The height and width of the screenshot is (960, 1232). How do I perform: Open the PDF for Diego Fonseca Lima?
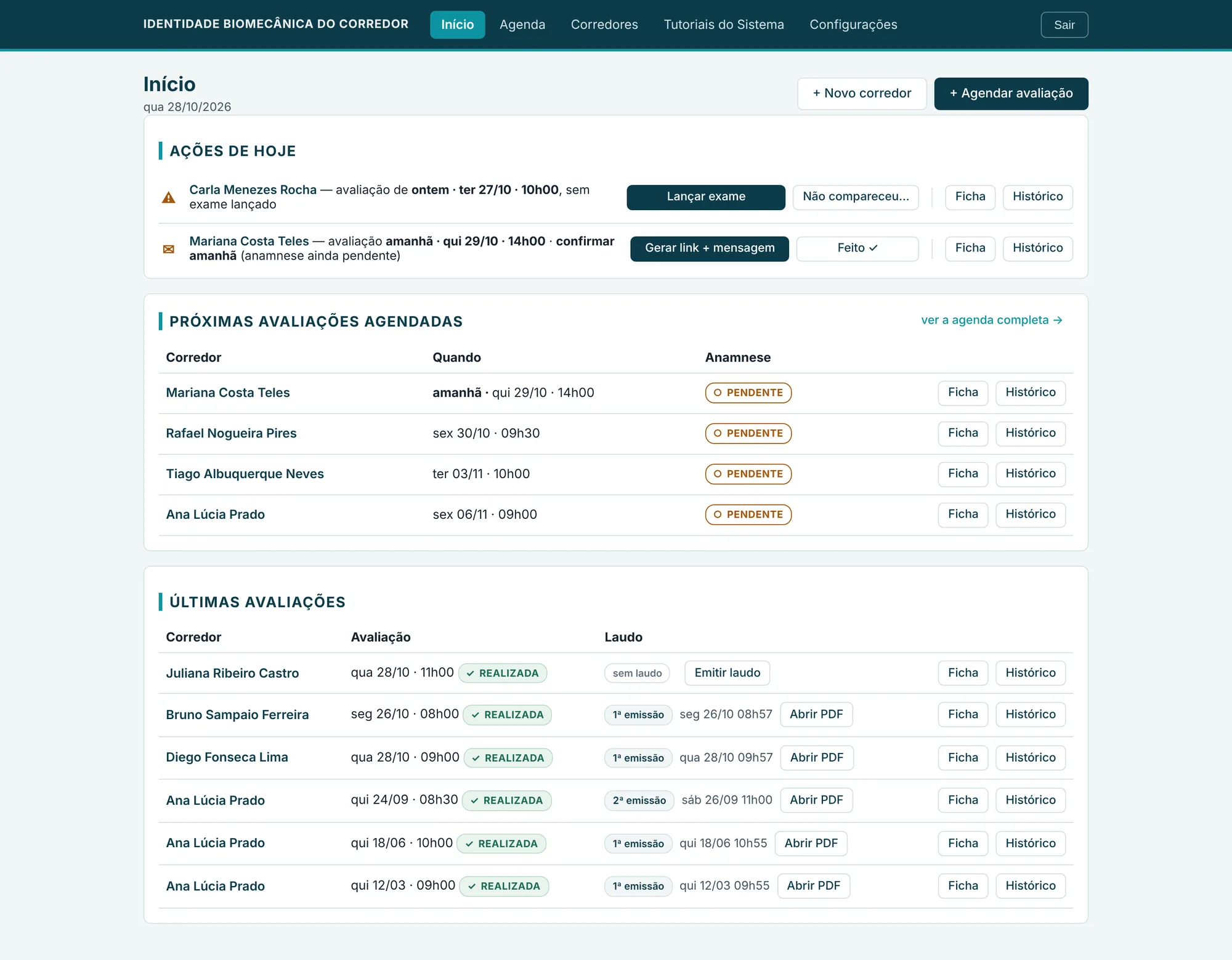[817, 758]
